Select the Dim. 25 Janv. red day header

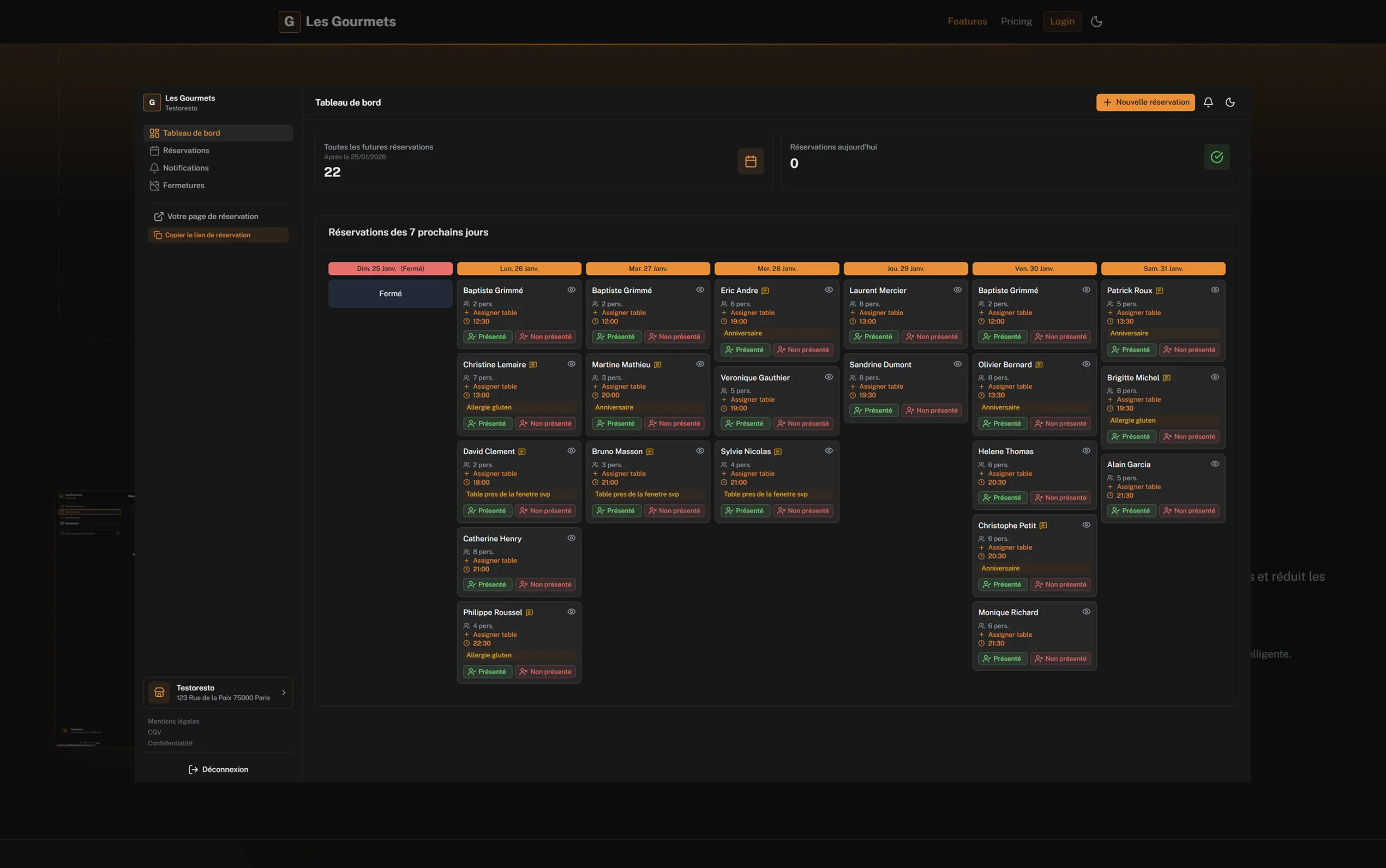pos(390,269)
